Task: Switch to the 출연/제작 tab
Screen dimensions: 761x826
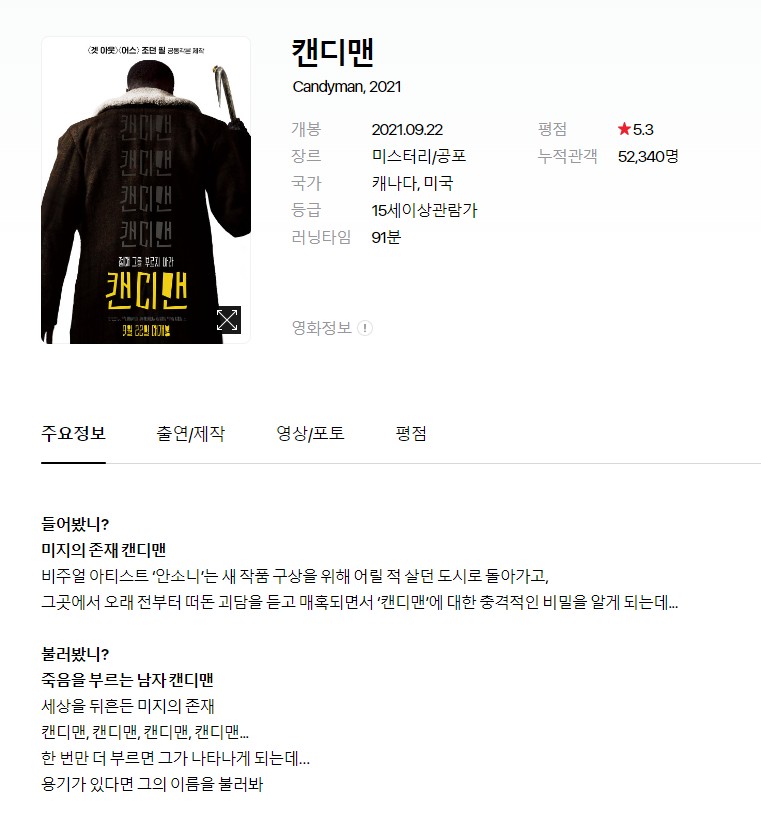Action: (x=190, y=434)
